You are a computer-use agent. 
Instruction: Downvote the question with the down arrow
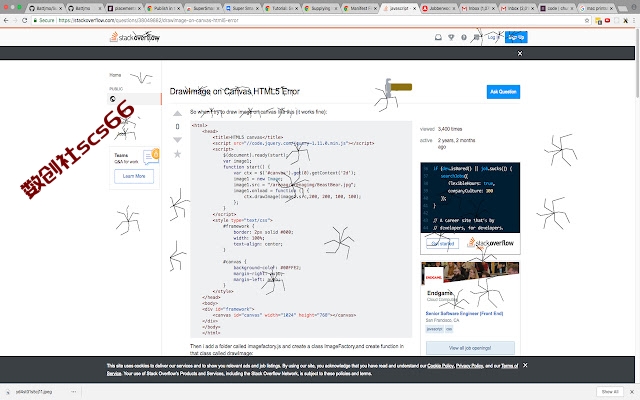coord(177,140)
